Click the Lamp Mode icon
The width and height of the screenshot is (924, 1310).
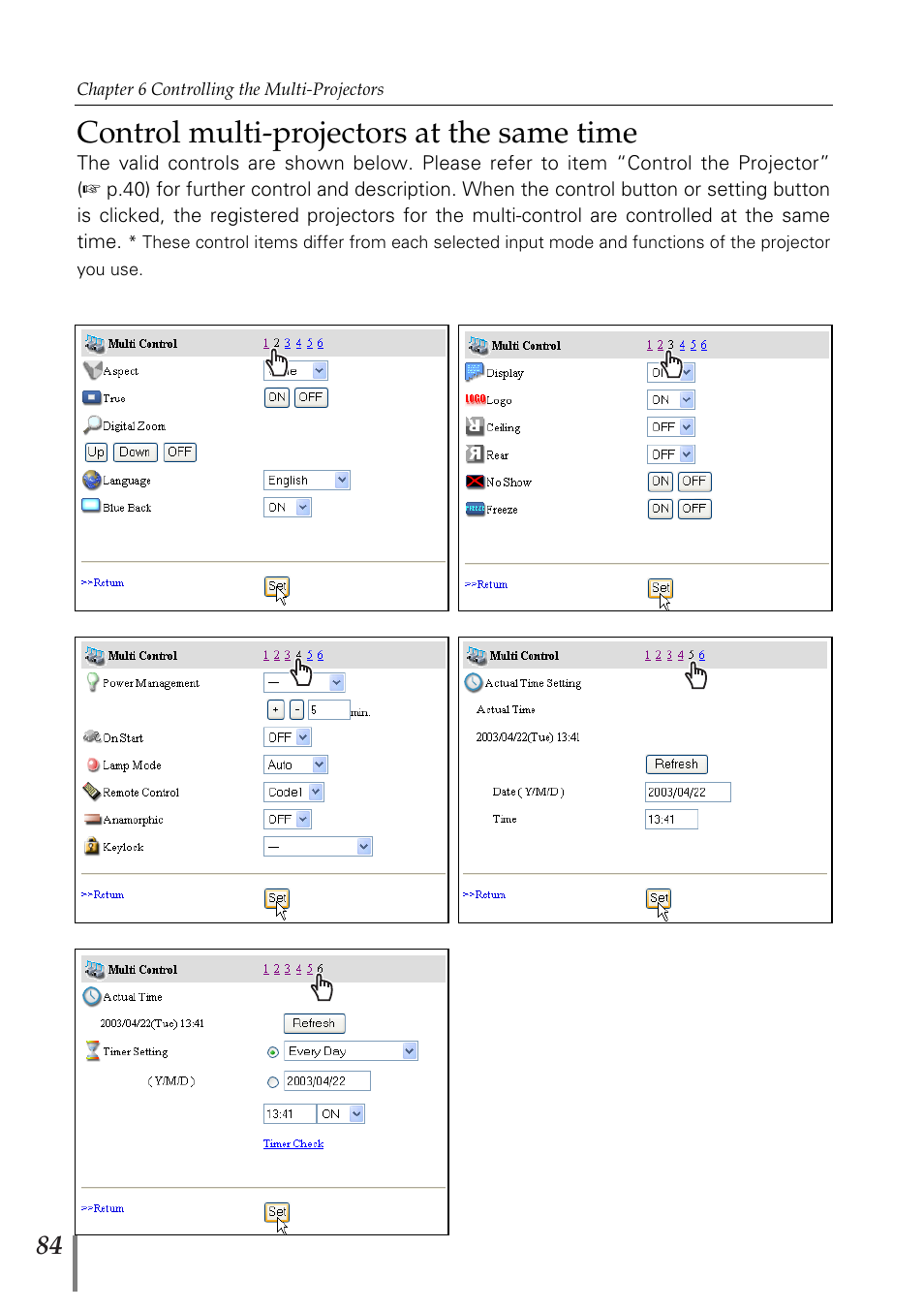point(93,764)
